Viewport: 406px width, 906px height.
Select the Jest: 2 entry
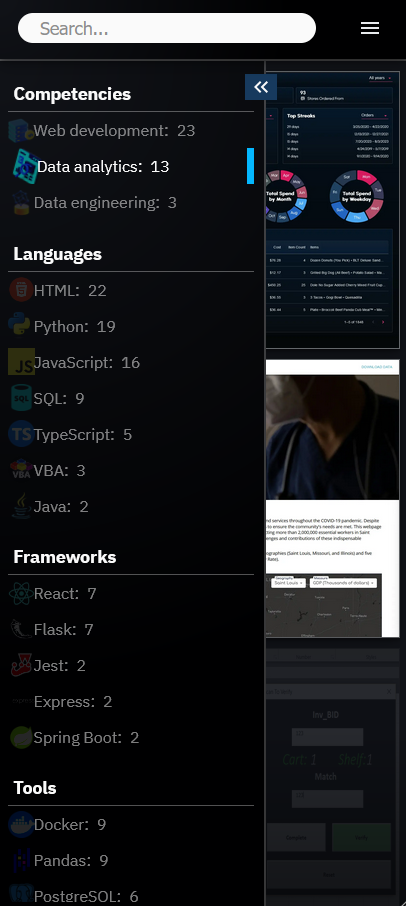[131, 666]
